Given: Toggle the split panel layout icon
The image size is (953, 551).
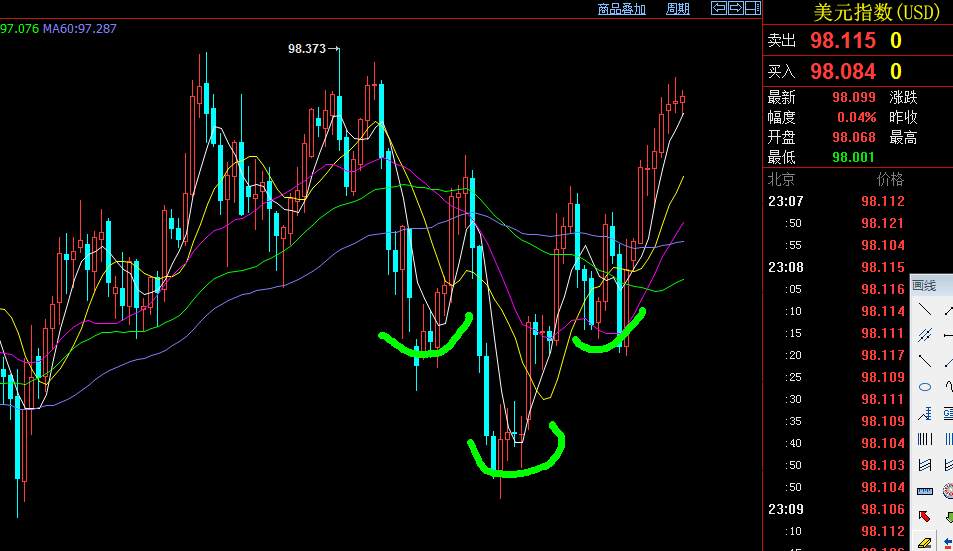Looking at the screenshot, I should coord(753,8).
